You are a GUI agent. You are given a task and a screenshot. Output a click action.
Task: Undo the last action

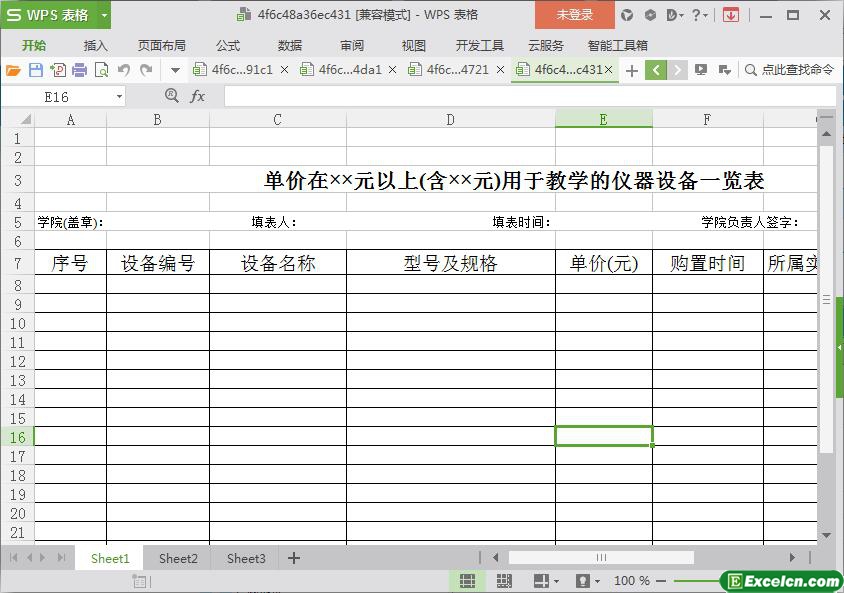(124, 70)
